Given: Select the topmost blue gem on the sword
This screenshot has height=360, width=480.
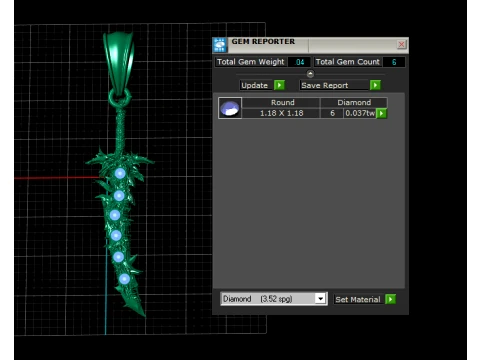Looking at the screenshot, I should 120,173.
